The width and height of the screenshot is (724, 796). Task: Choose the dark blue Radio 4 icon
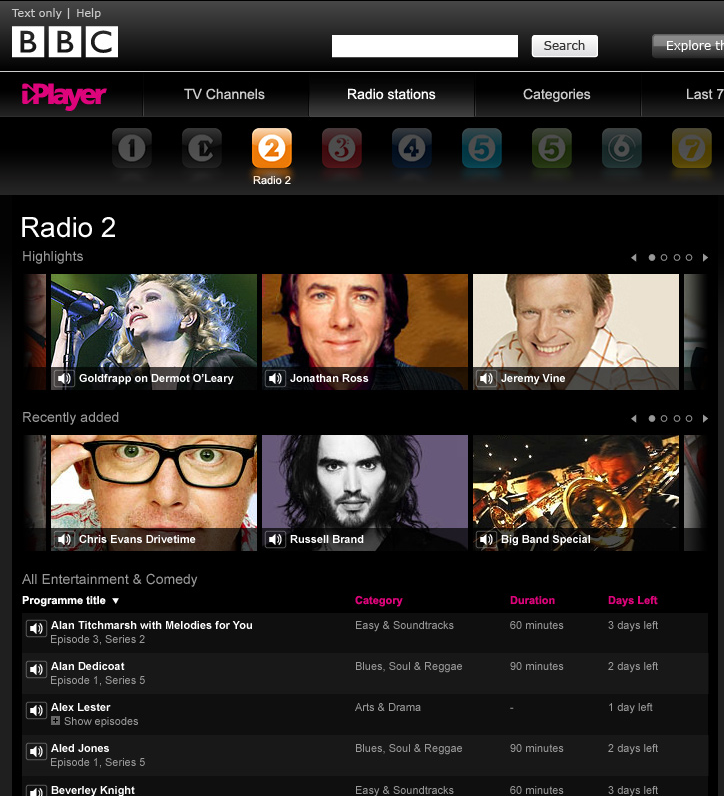412,149
